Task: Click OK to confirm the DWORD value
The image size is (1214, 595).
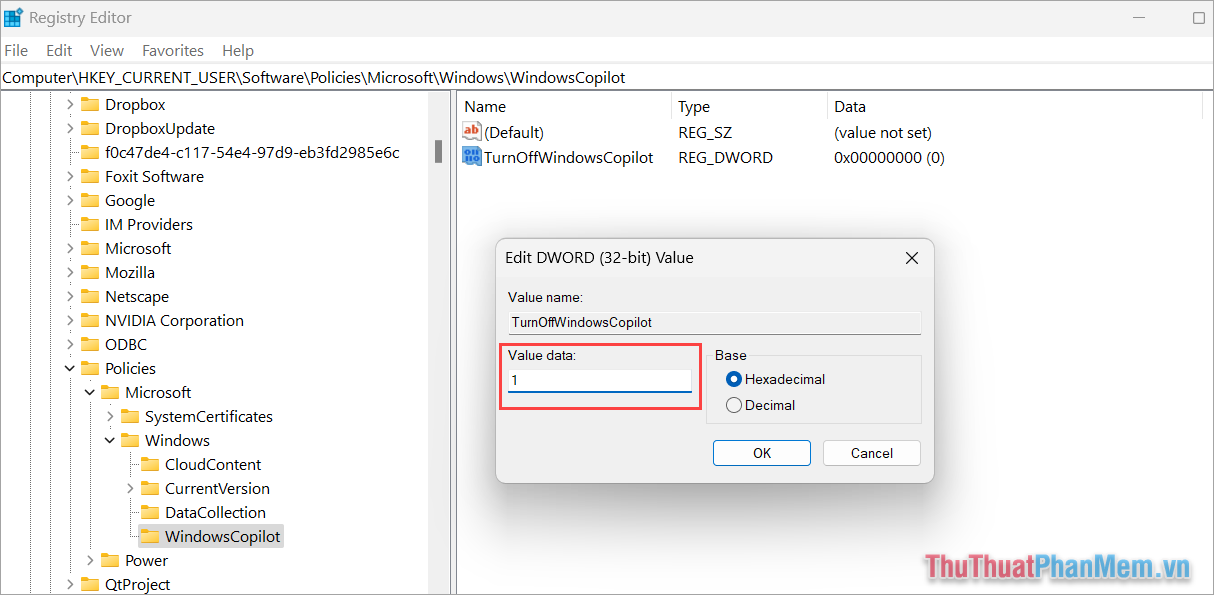Action: (x=761, y=453)
